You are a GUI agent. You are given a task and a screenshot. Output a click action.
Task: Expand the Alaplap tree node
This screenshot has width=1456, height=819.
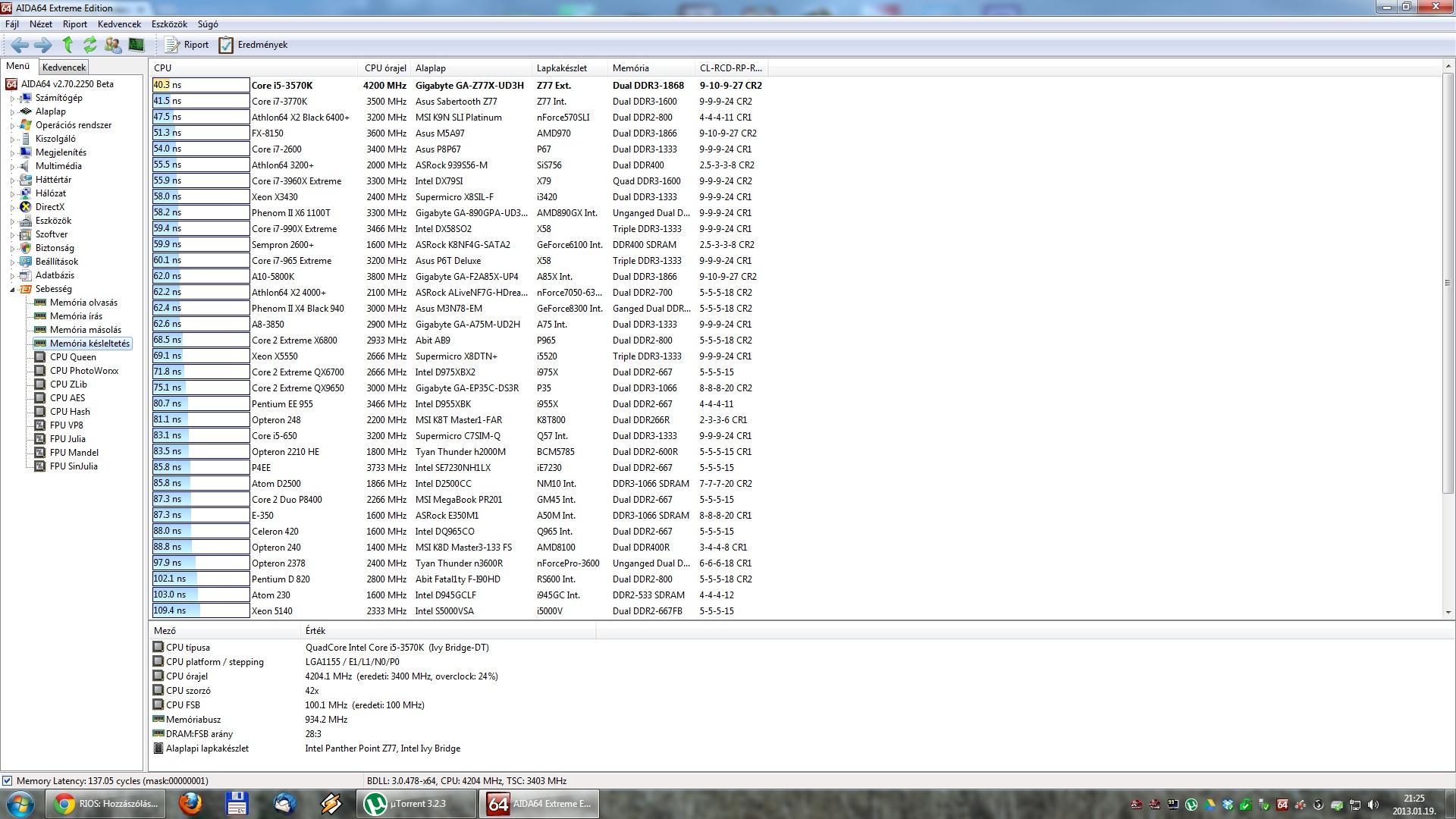coord(12,111)
